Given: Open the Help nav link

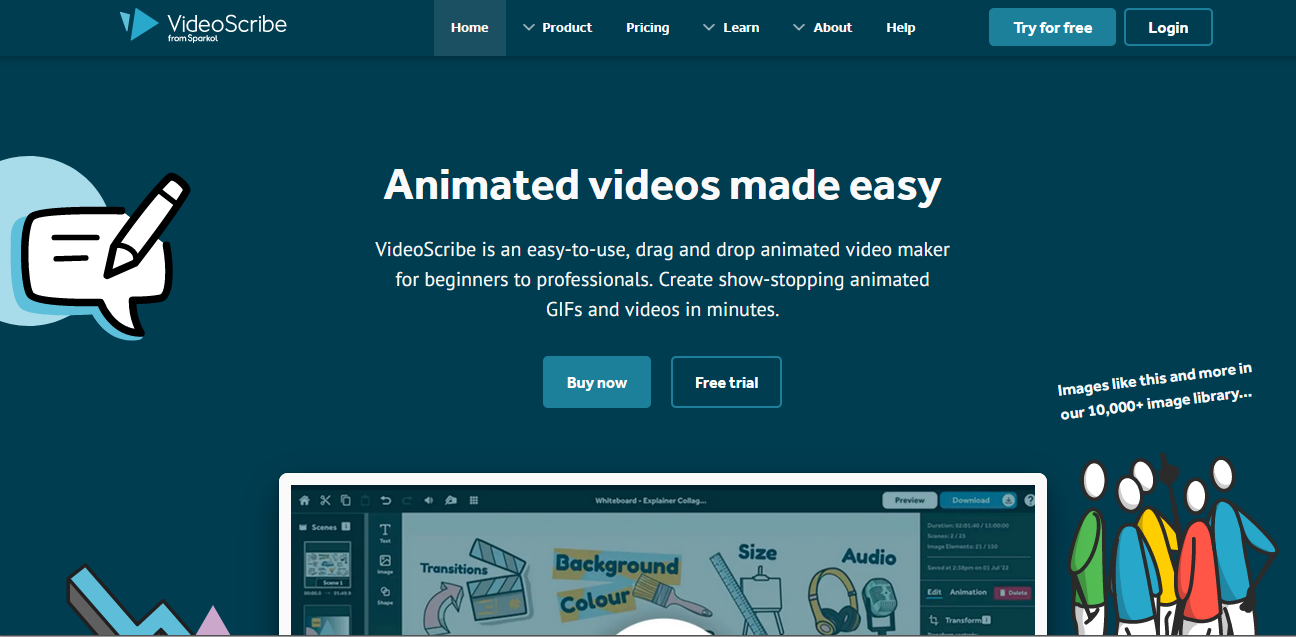Looking at the screenshot, I should 901,28.
